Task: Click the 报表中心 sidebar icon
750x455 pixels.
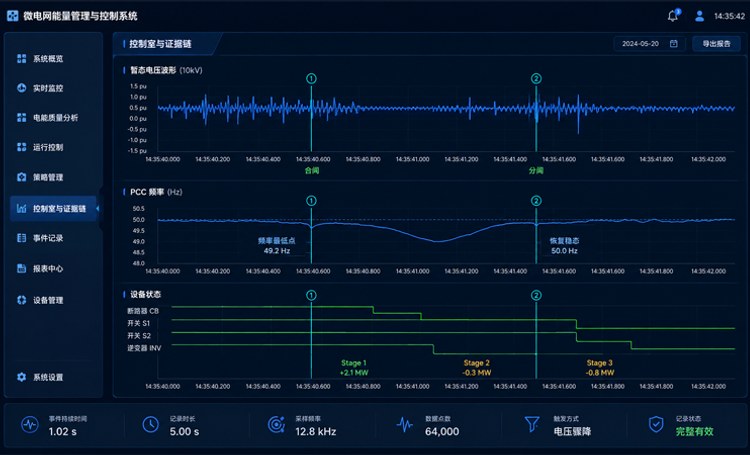Action: coord(22,268)
